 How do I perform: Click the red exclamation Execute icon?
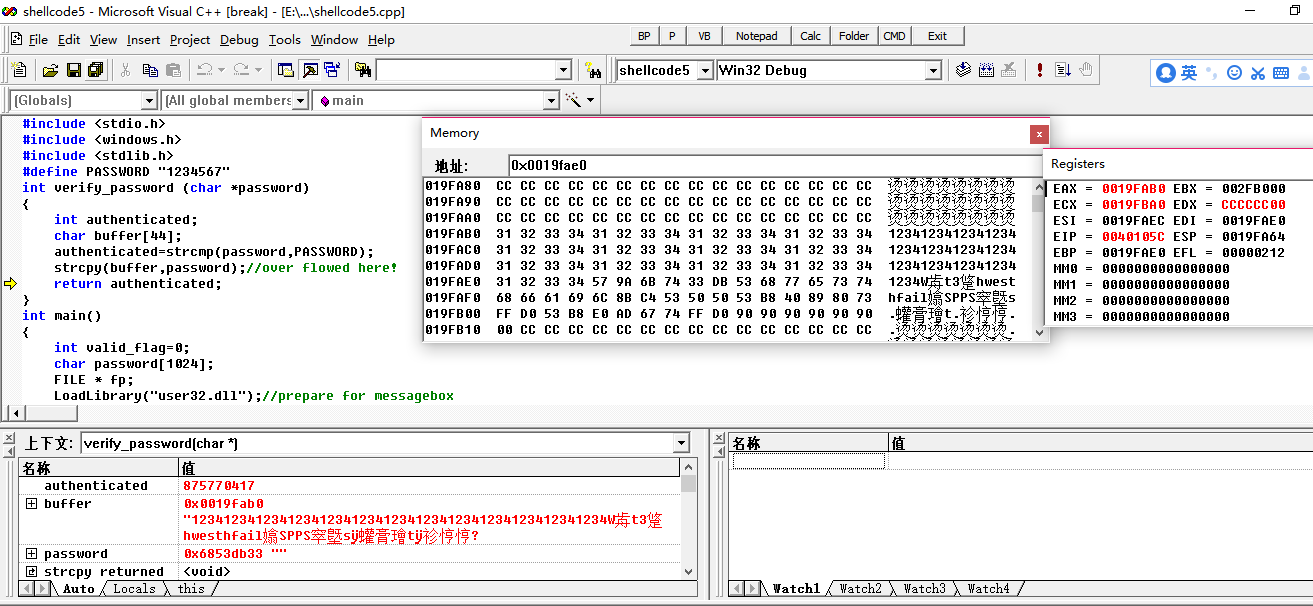1040,70
